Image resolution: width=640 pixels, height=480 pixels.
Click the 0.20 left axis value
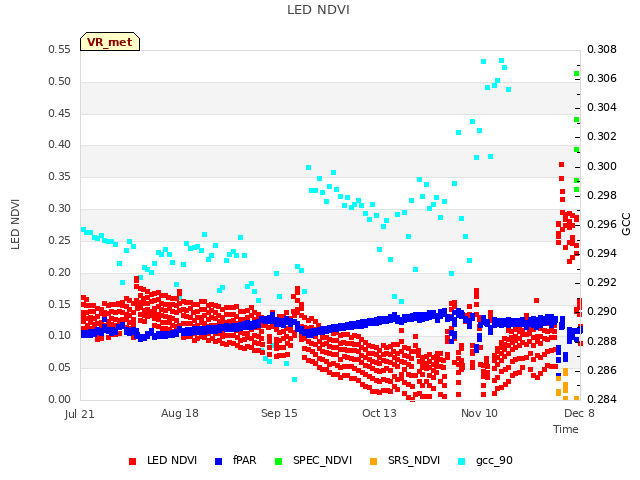tap(60, 272)
